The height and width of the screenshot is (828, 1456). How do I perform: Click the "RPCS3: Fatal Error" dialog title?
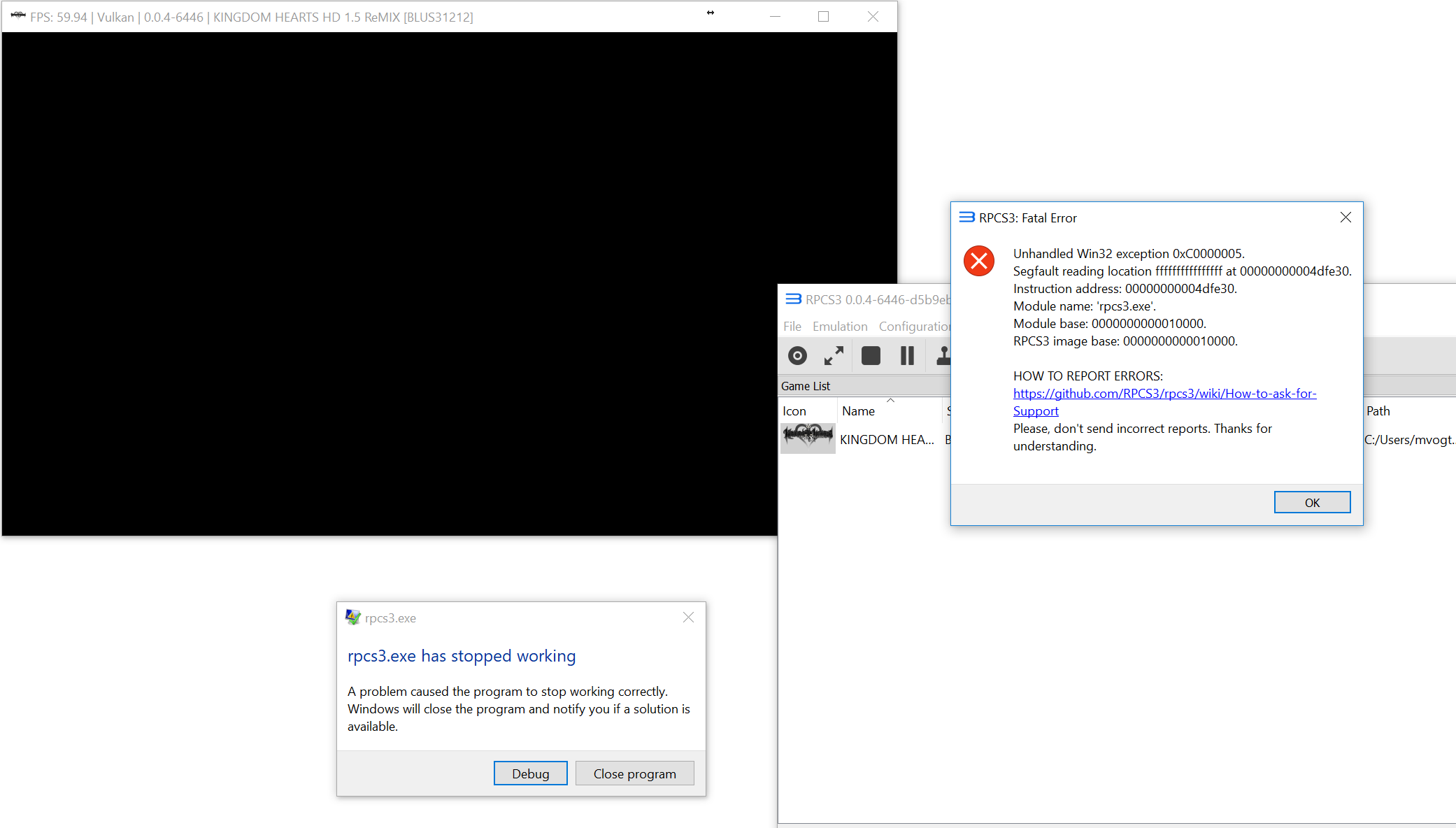[x=1028, y=218]
